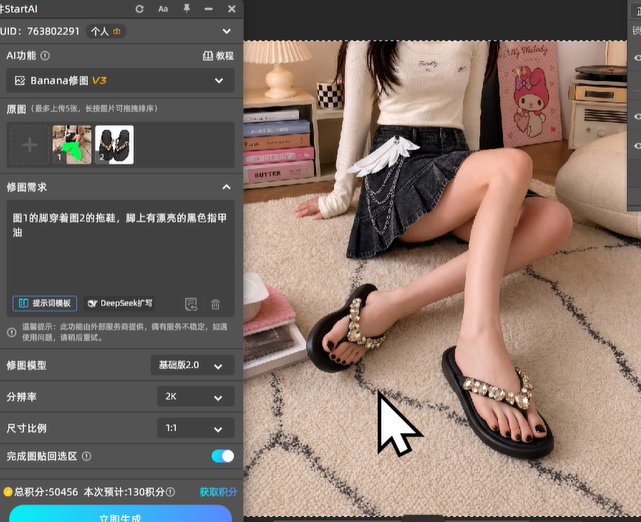This screenshot has width=641, height=522.
Task: Click the plus box to add source image
Action: point(29,145)
